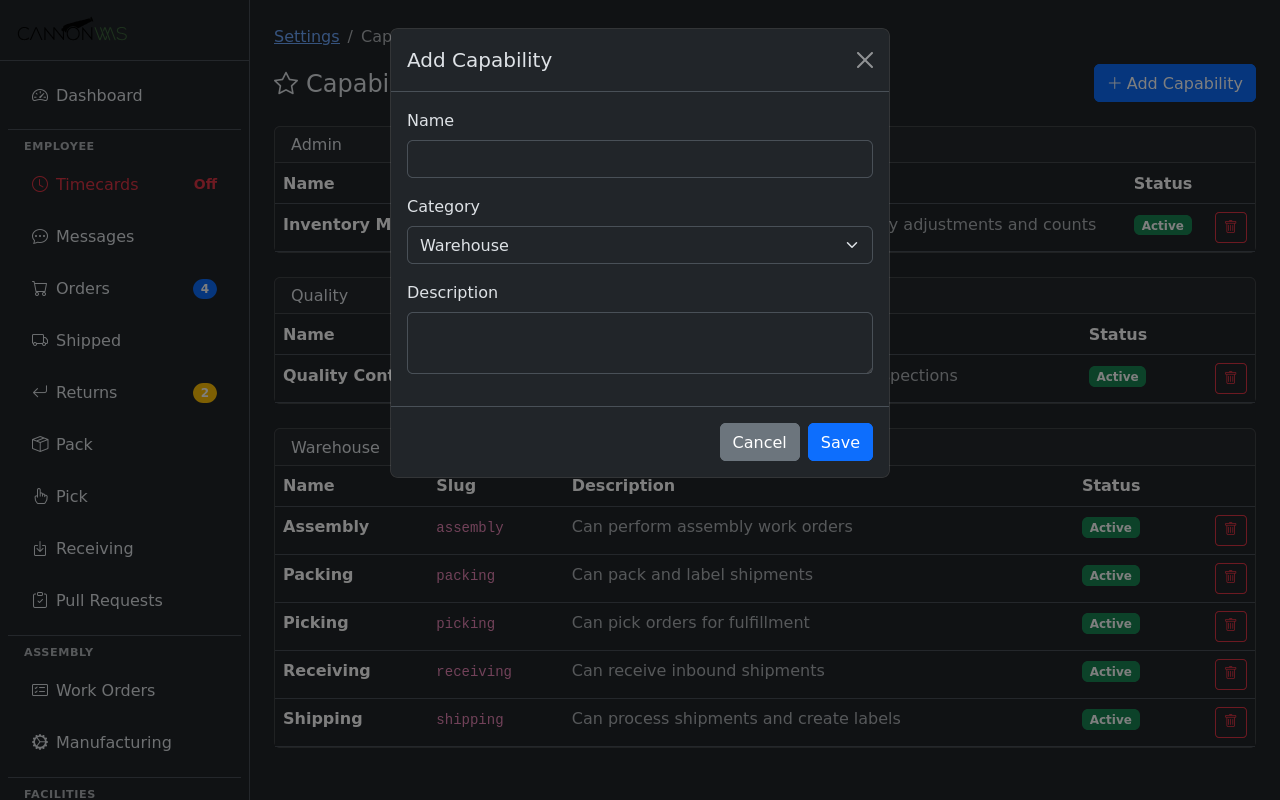
Task: Click the Pack box icon in sidebar
Action: [x=39, y=444]
